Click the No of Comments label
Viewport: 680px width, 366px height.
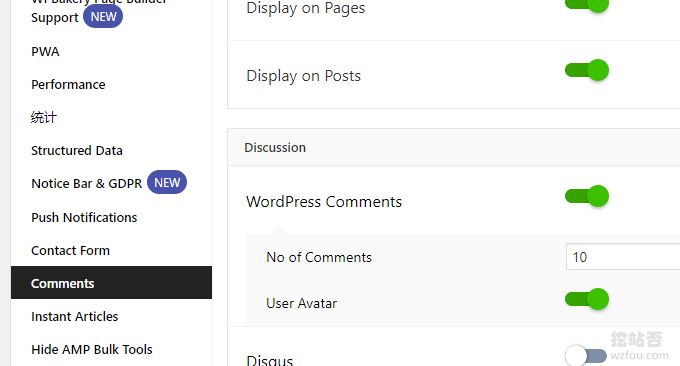coord(319,257)
